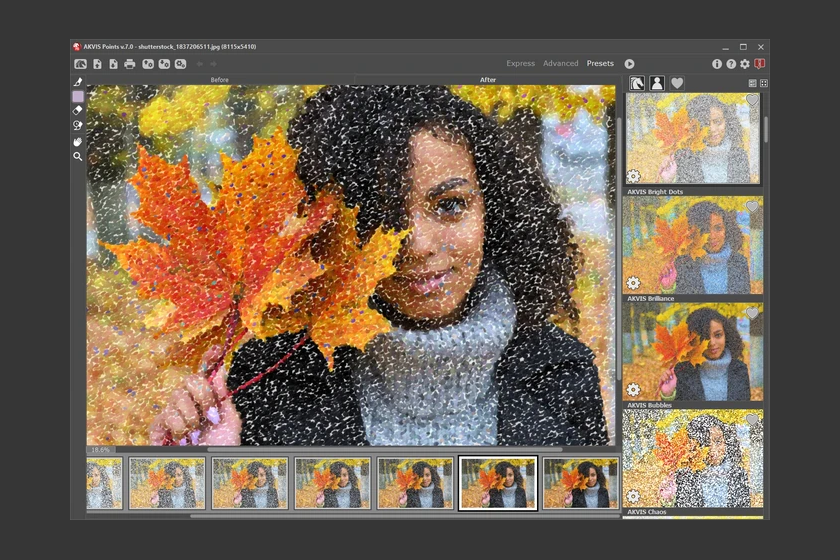Open preferences gear in top toolbar
Image resolution: width=840 pixels, height=560 pixels.
click(745, 64)
